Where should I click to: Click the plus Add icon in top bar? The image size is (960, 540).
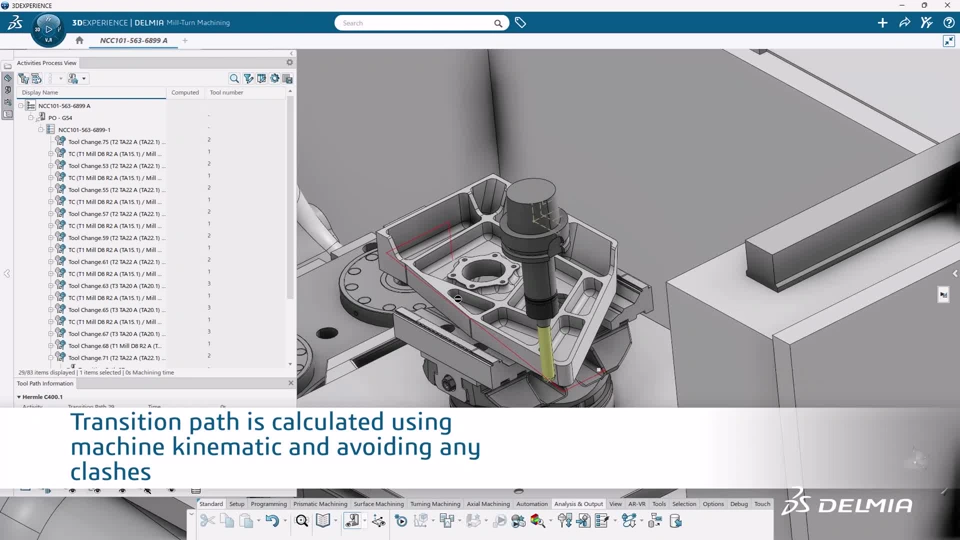click(x=882, y=23)
